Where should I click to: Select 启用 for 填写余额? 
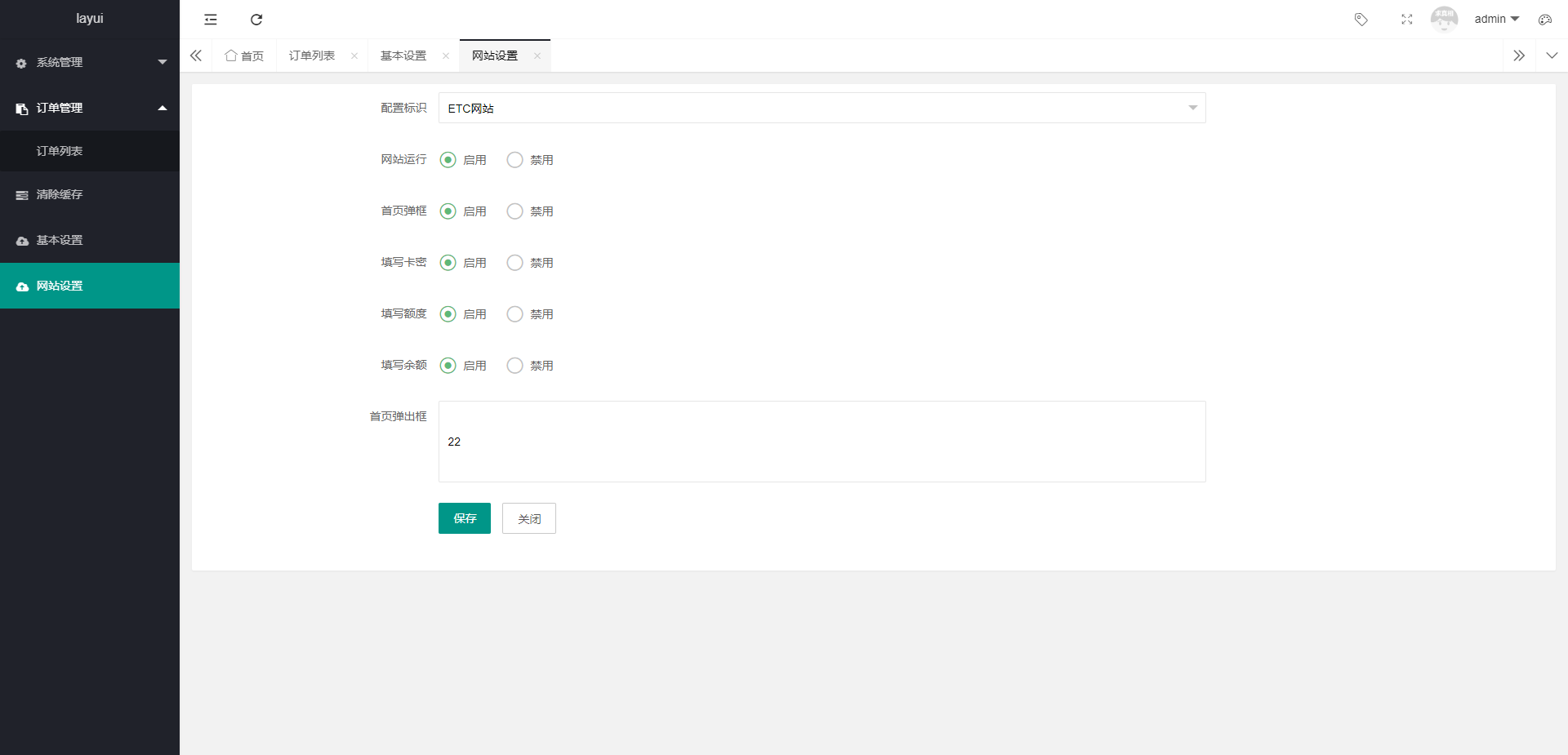tap(448, 366)
